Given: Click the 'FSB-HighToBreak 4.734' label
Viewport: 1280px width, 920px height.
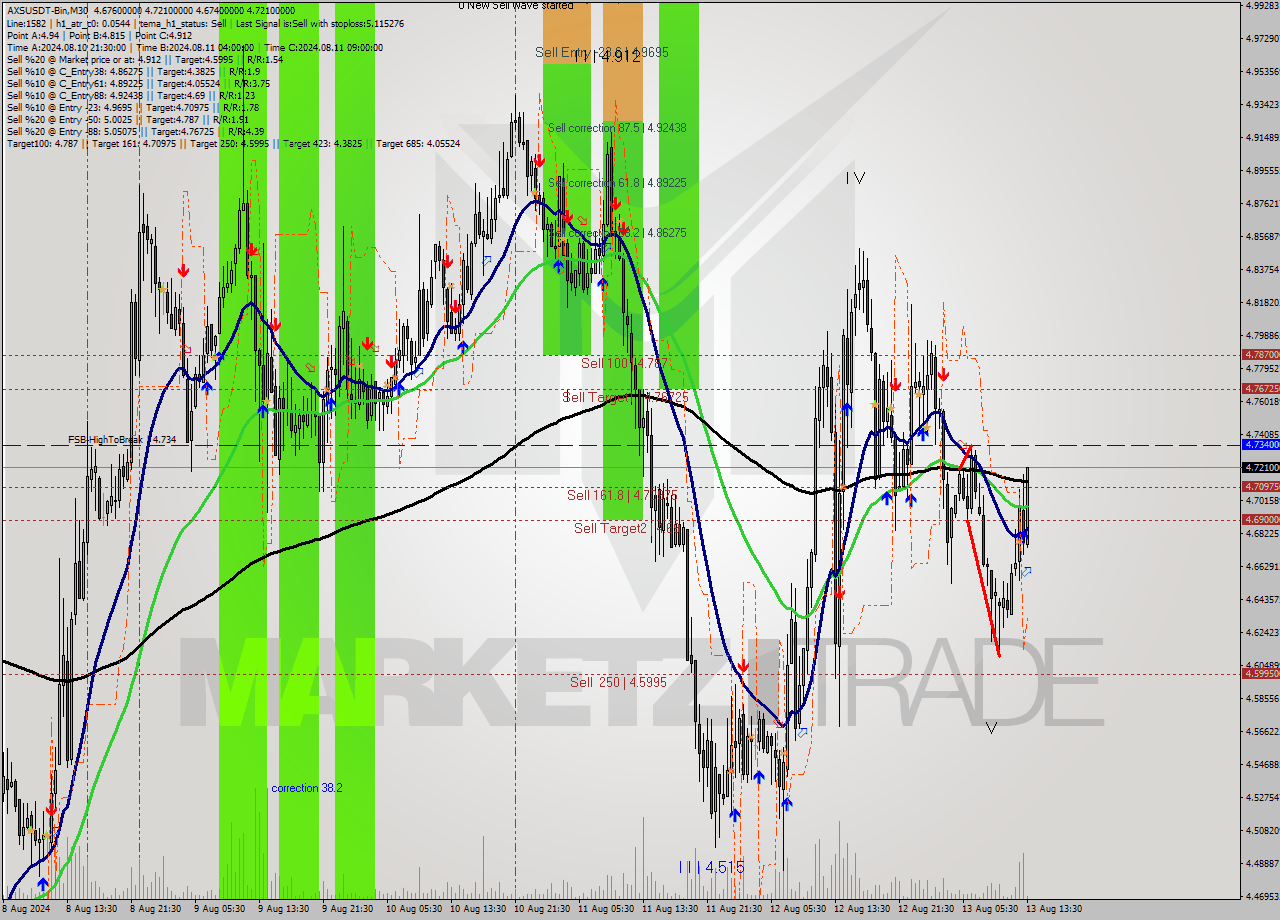Looking at the screenshot, I should pos(122,439).
